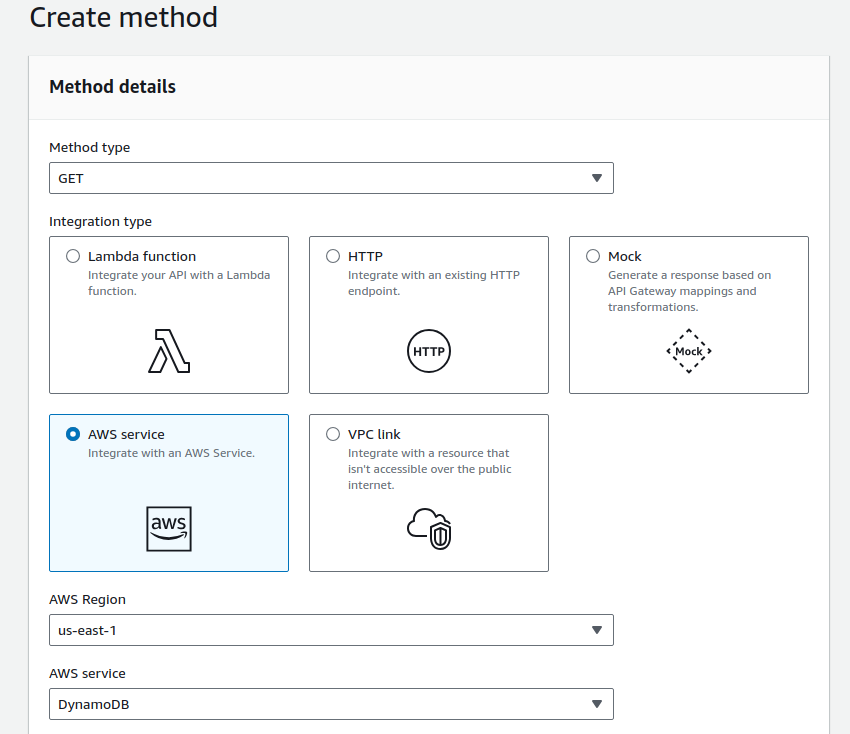Click the AWS Region dropdown arrow icon
850x734 pixels.
pyautogui.click(x=598, y=630)
